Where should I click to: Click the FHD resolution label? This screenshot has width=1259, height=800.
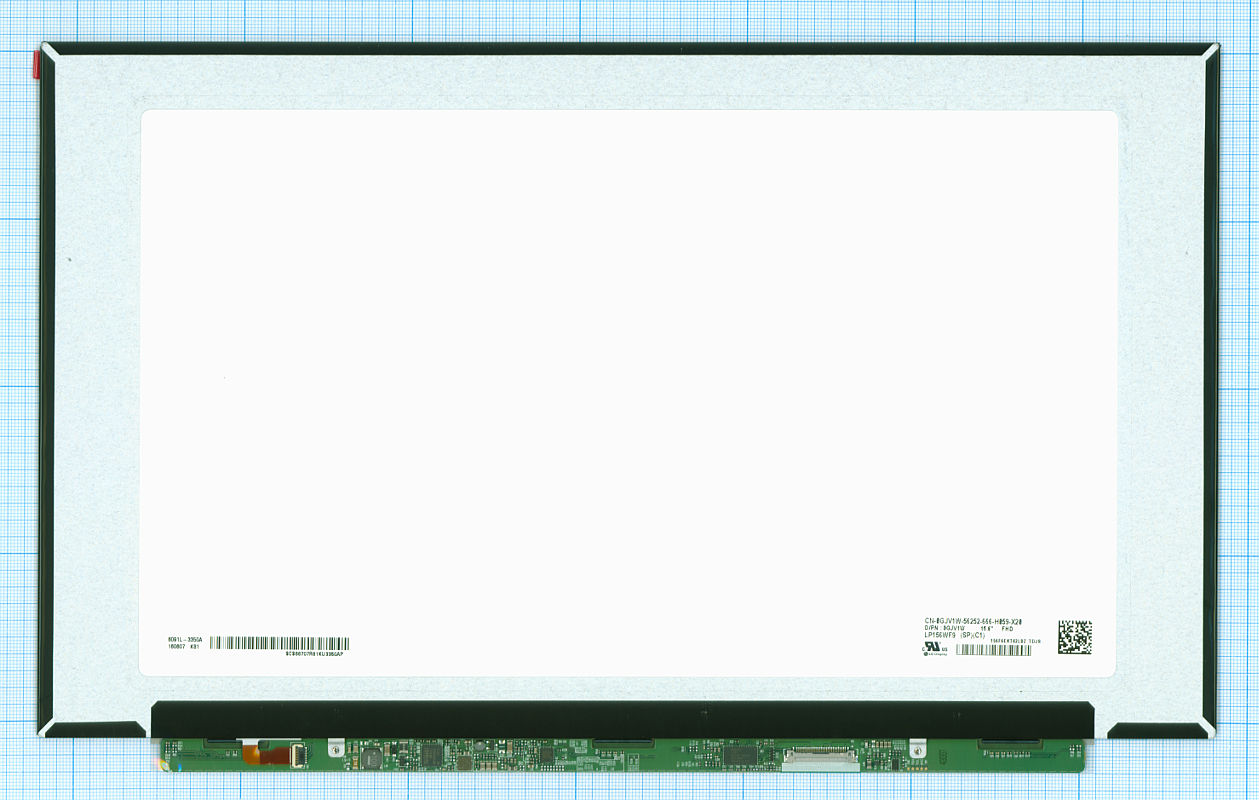[1008, 629]
